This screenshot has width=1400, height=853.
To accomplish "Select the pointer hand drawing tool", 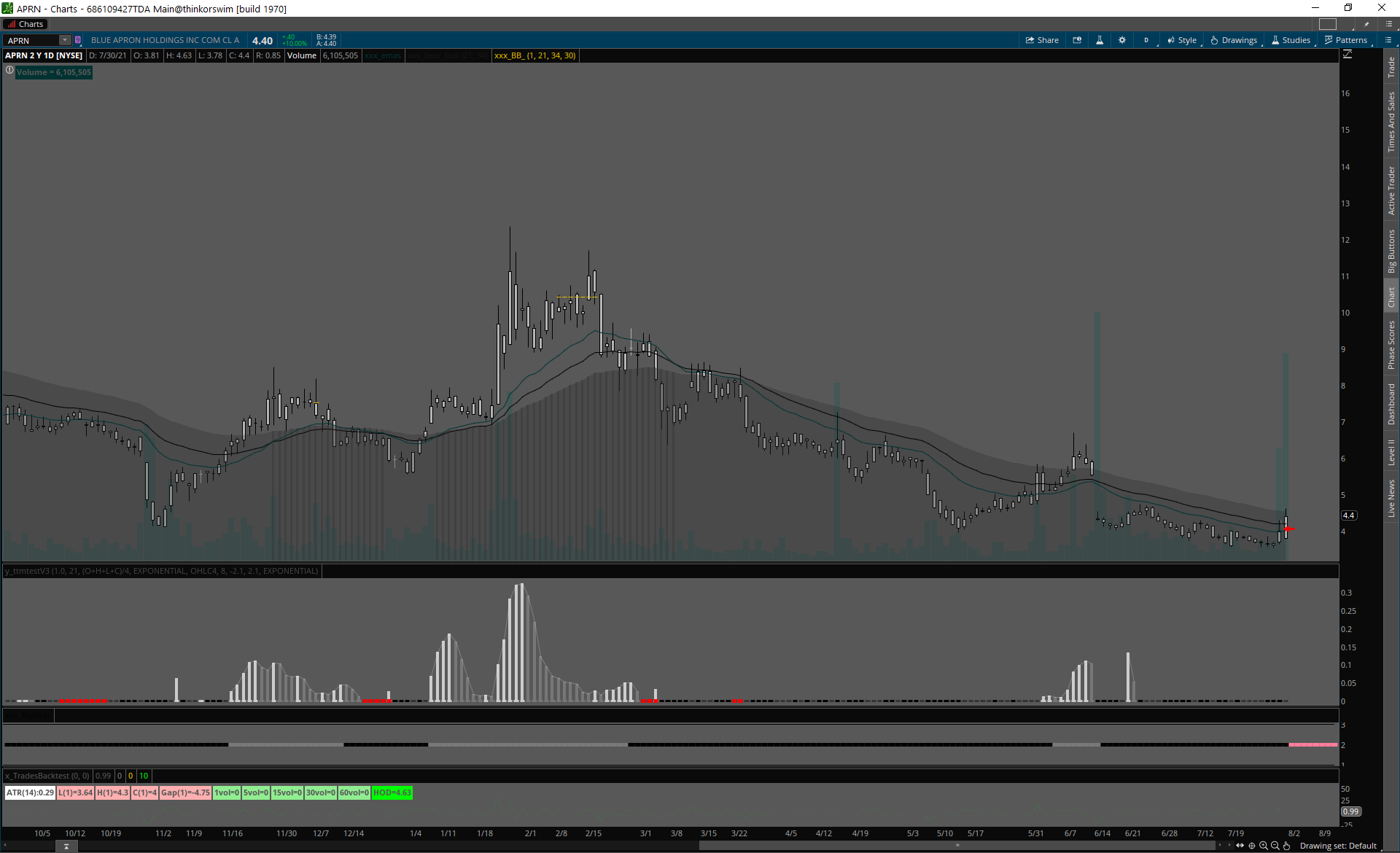I will coord(1287,846).
